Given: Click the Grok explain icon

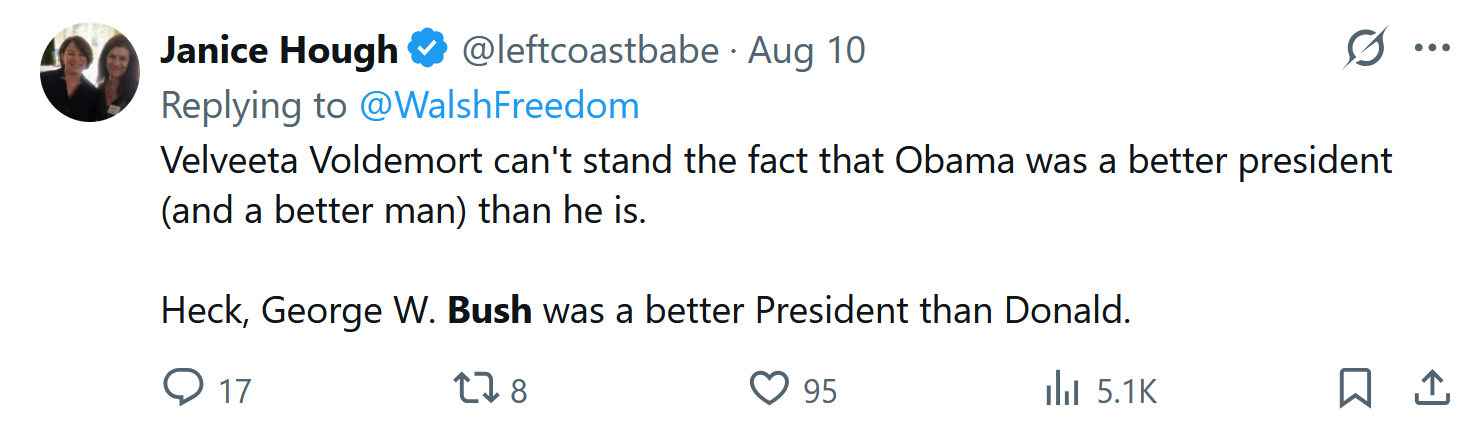Looking at the screenshot, I should (1365, 48).
